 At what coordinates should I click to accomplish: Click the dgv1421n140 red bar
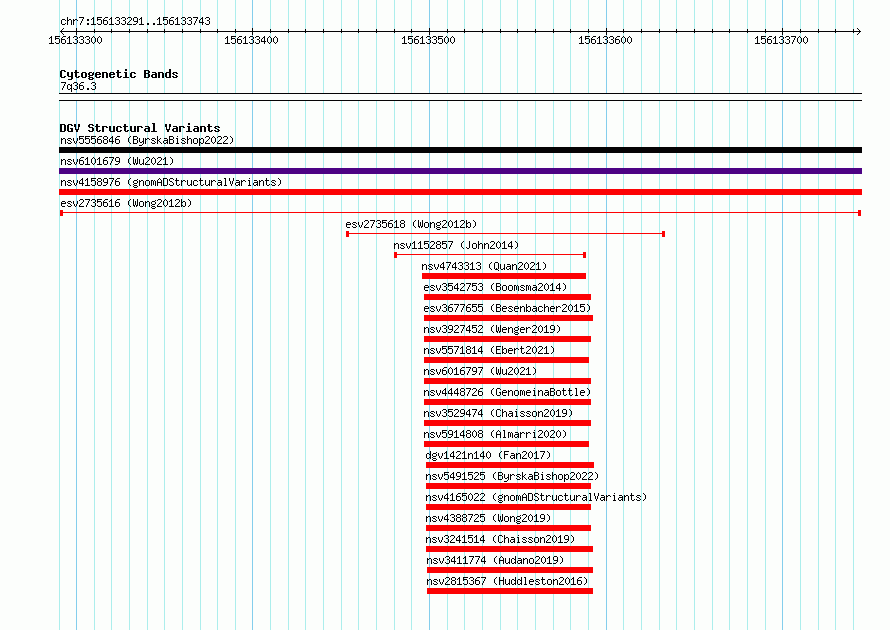(510, 465)
